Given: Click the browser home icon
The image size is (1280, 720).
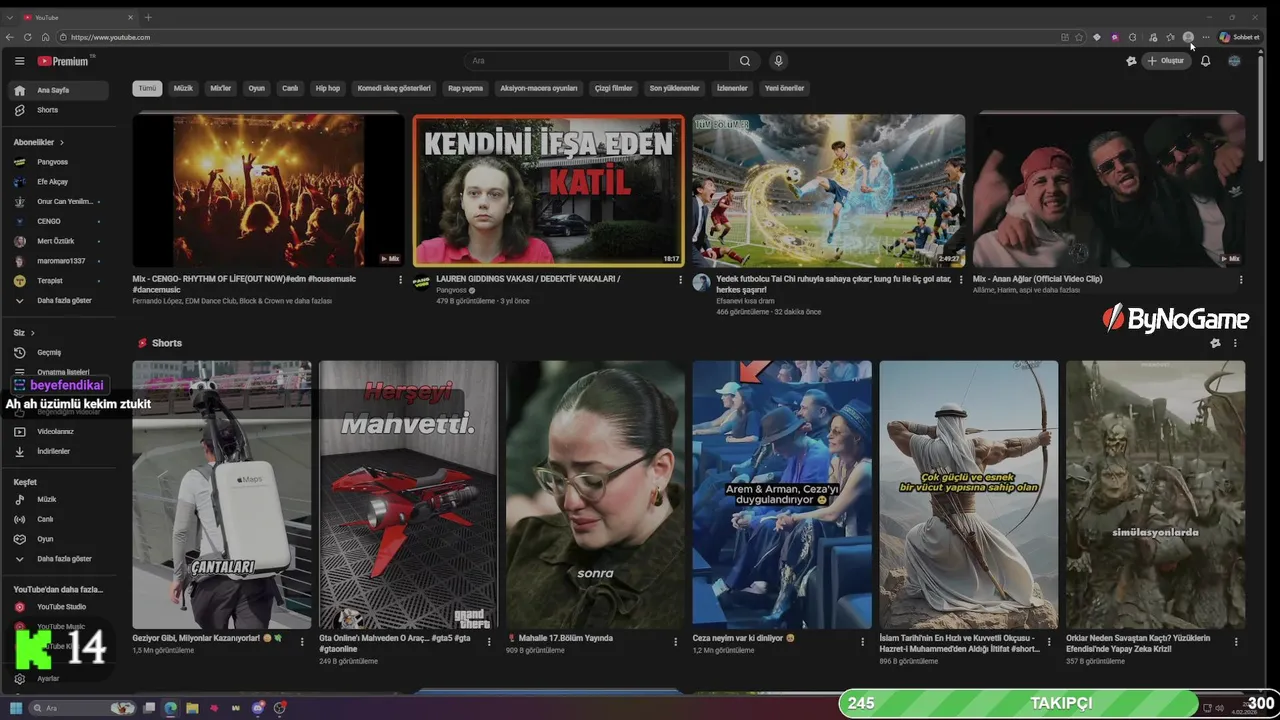Looking at the screenshot, I should tap(45, 37).
